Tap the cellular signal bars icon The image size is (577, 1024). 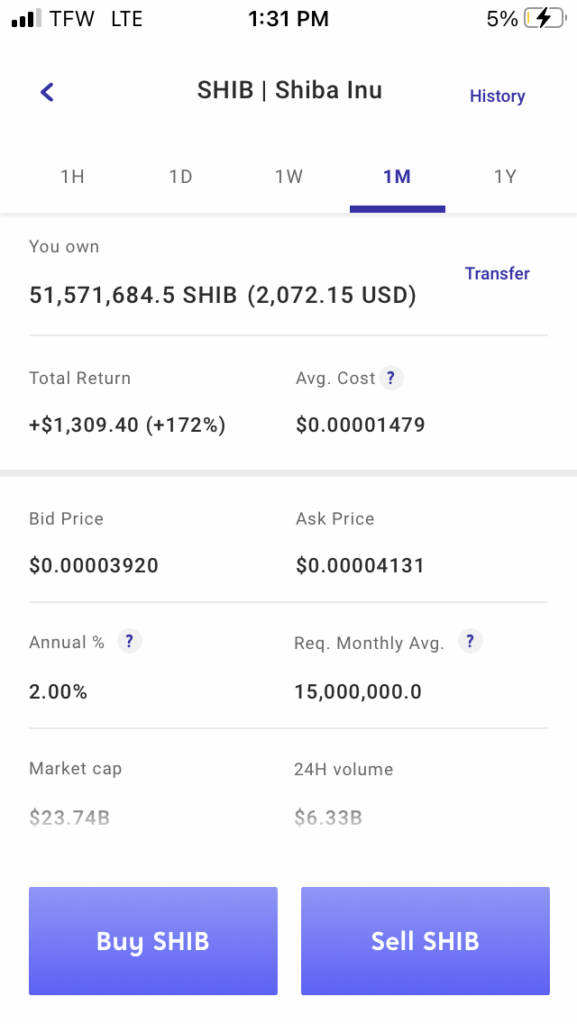pyautogui.click(x=27, y=19)
